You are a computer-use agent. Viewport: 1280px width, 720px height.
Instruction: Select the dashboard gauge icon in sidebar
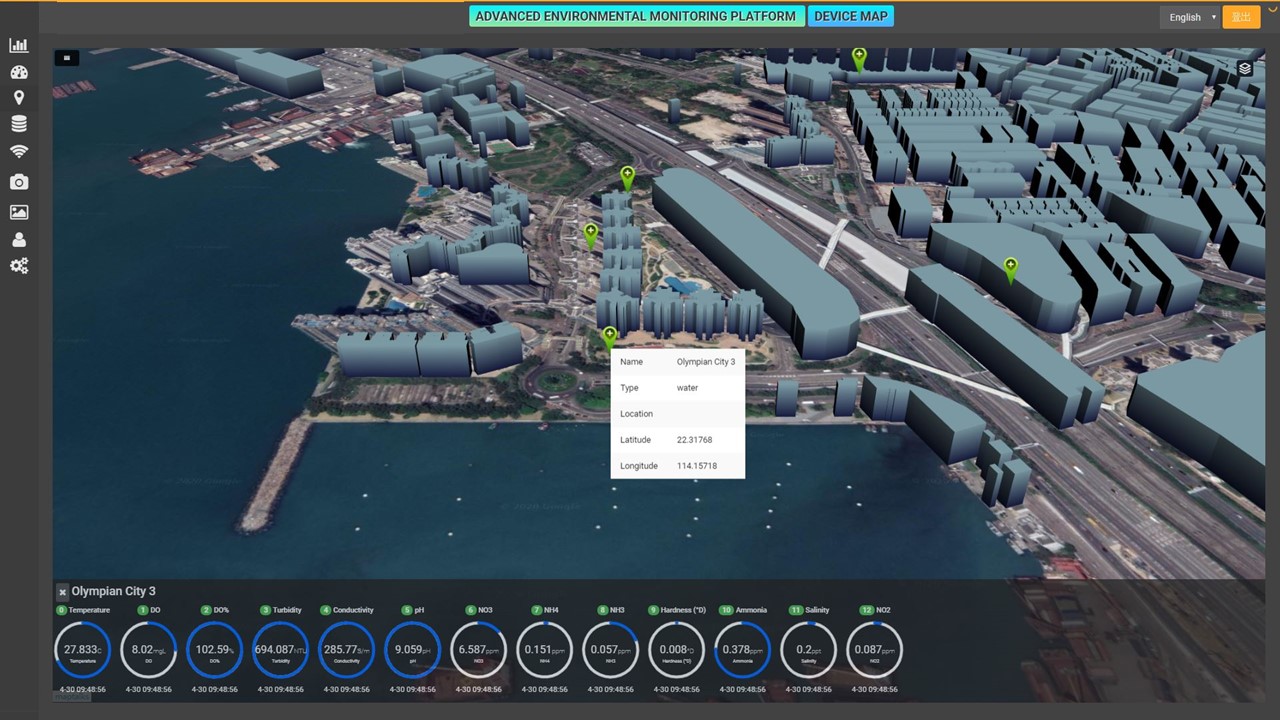pos(19,71)
